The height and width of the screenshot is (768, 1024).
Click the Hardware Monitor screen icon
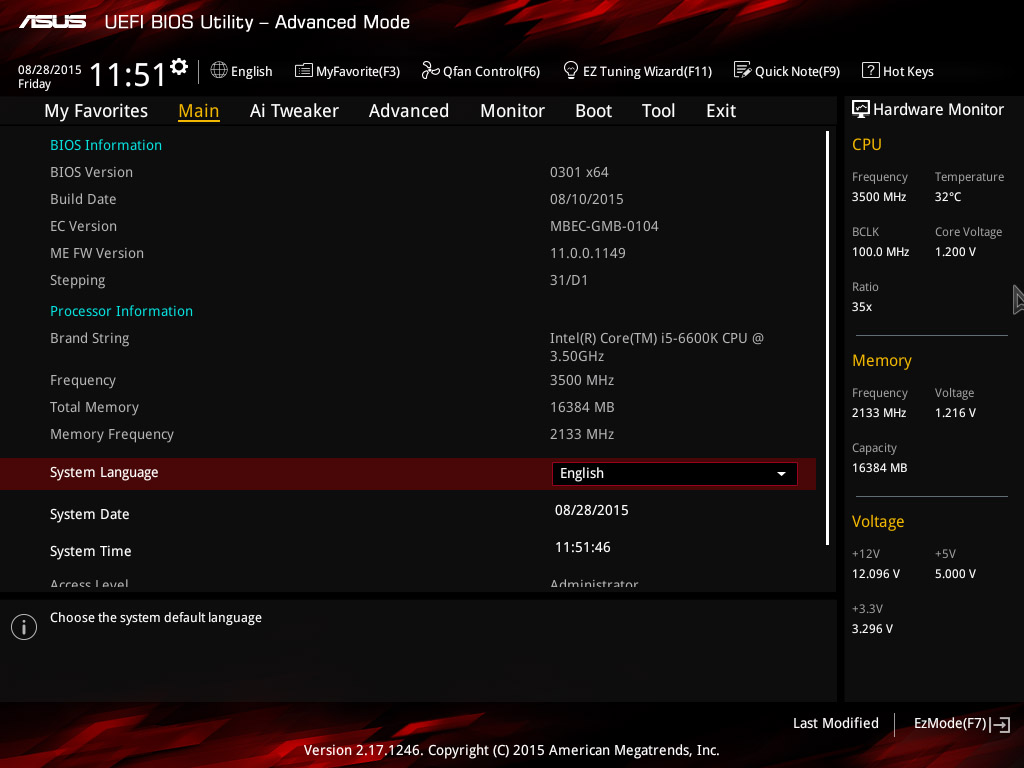861,109
